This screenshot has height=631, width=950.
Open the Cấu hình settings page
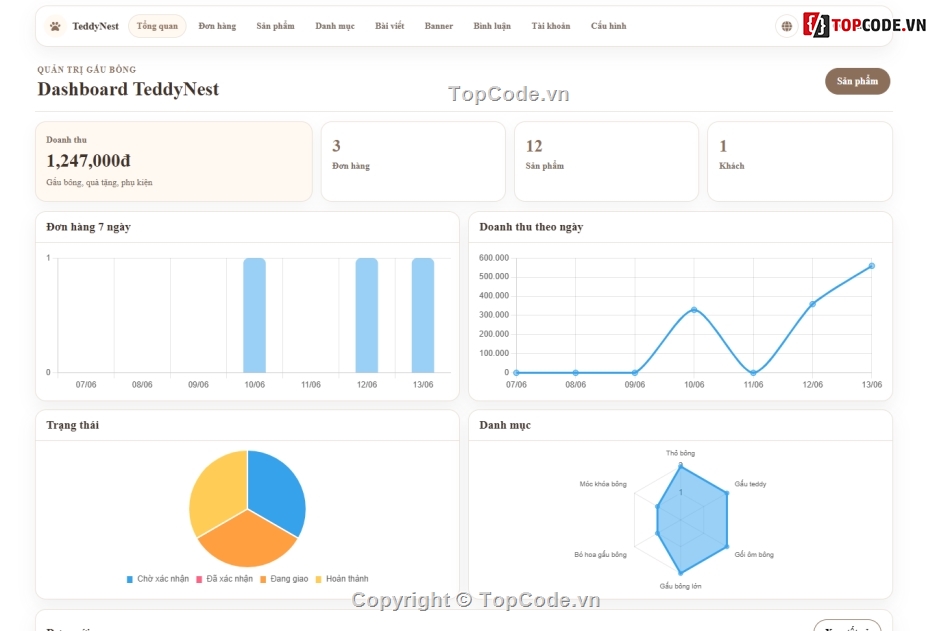(608, 26)
